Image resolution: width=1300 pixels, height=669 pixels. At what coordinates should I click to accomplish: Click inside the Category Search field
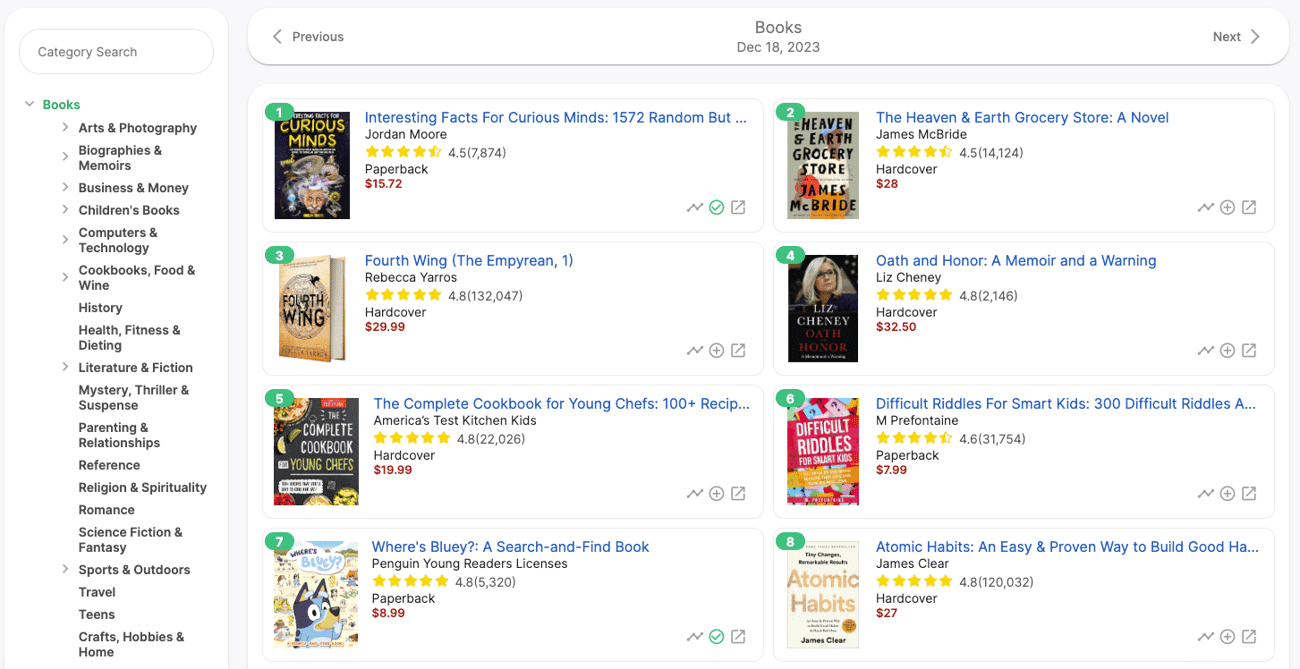(x=116, y=51)
